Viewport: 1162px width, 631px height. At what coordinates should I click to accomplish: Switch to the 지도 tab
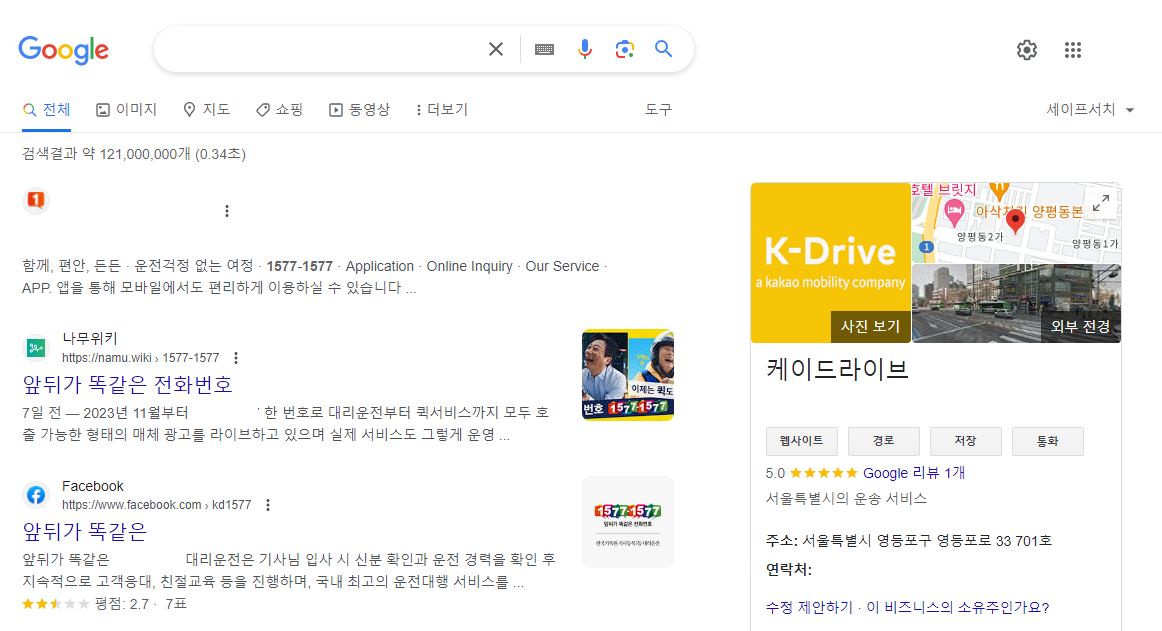tap(206, 110)
